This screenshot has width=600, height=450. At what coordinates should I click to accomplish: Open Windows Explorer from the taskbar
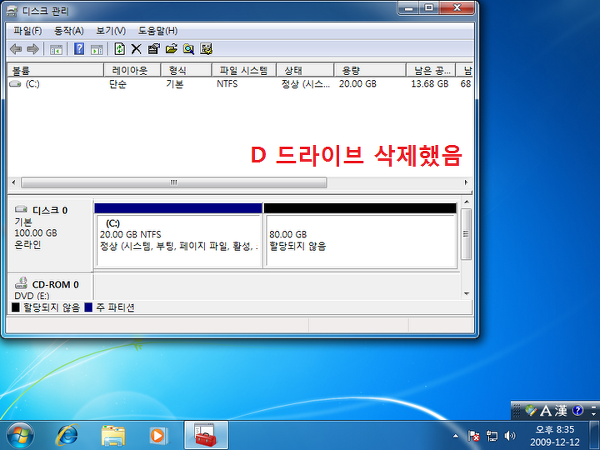pos(113,436)
